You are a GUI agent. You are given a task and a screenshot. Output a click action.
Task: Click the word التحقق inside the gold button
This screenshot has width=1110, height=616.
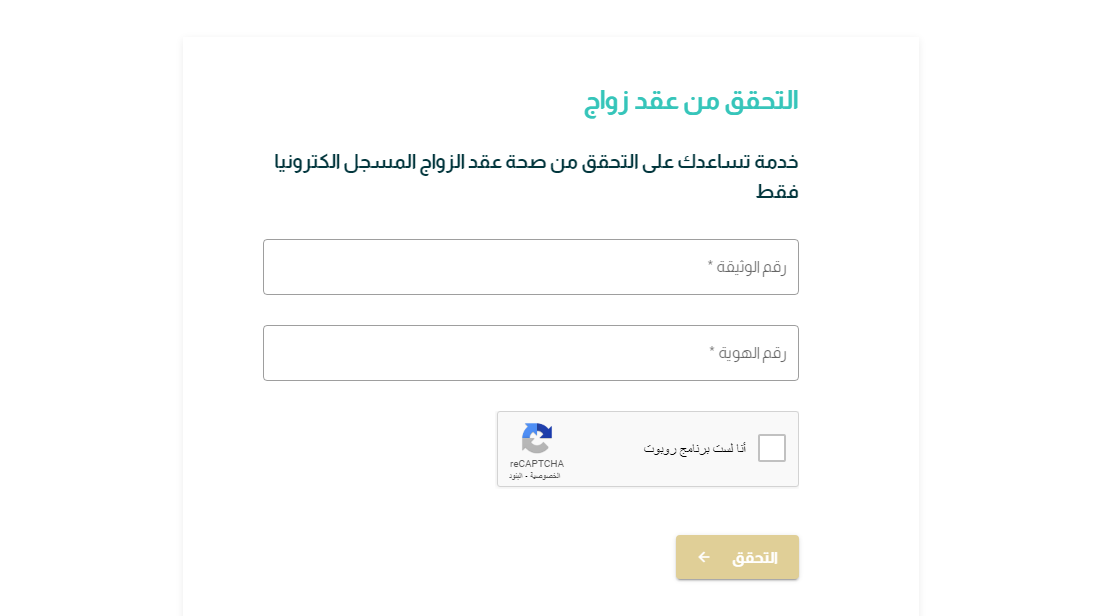coord(755,558)
